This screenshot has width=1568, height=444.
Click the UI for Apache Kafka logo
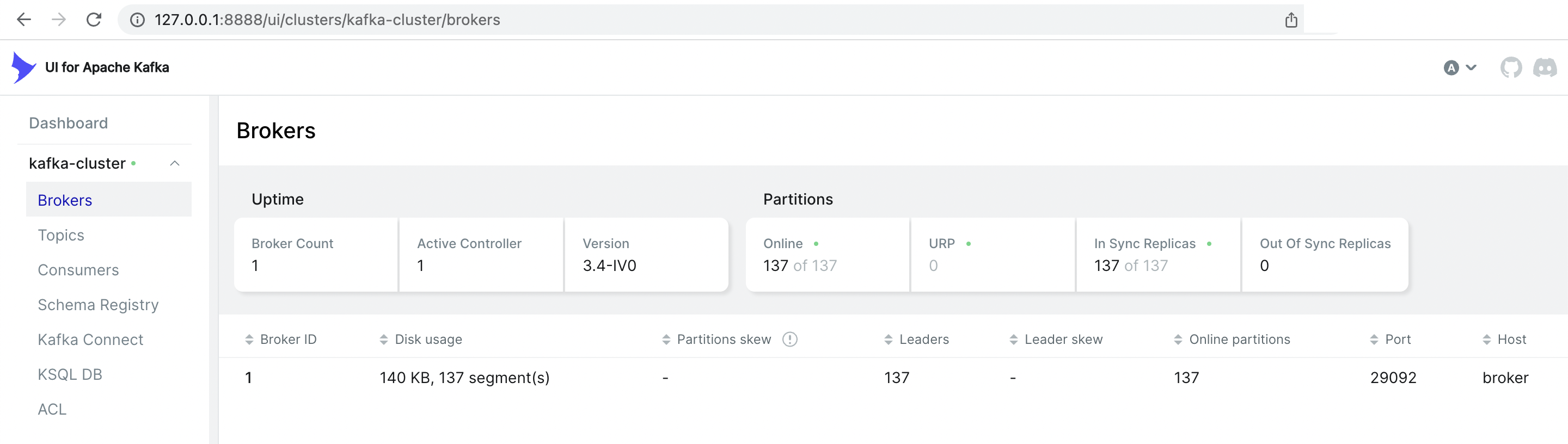[x=24, y=67]
